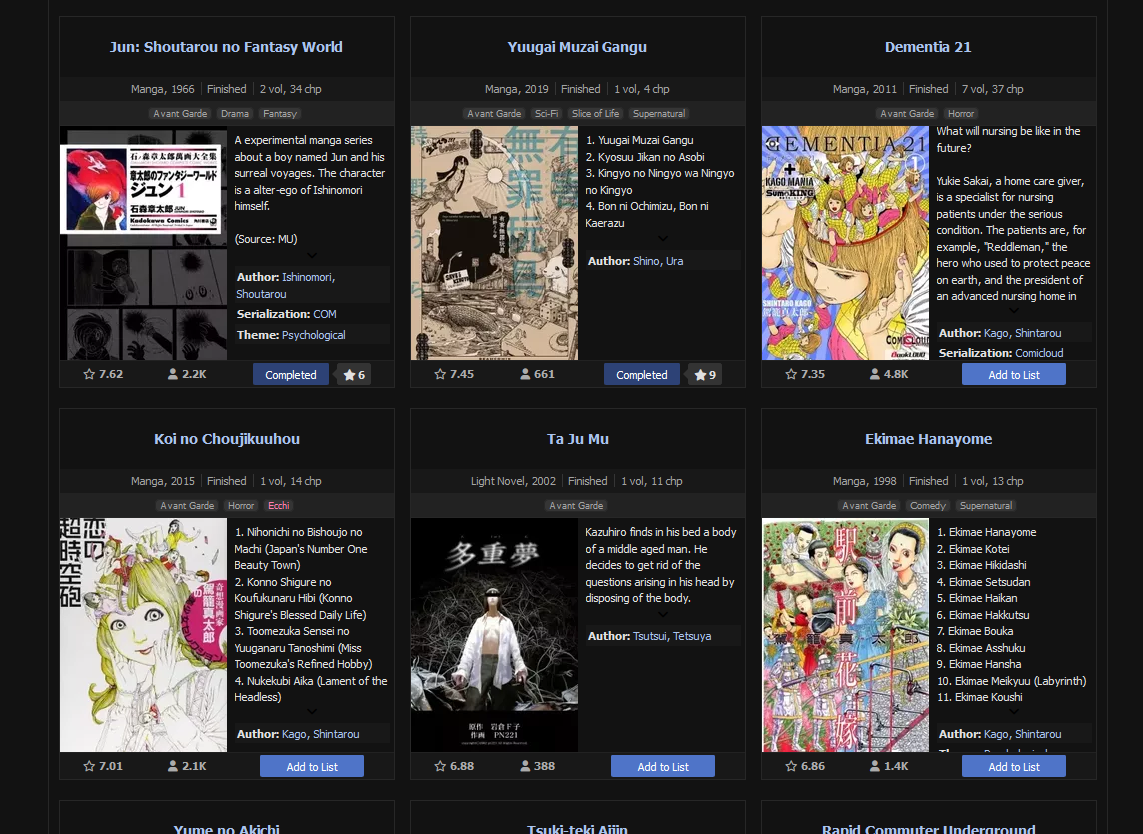
Task: Add Ekimae Hanayome to list
Action: point(1014,767)
